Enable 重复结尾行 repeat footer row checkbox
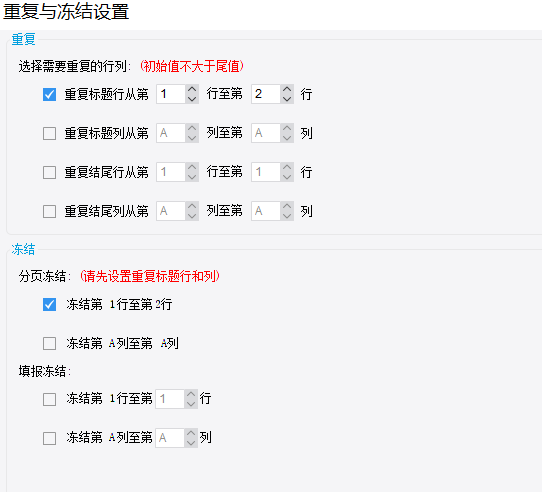The width and height of the screenshot is (542, 492). tap(49, 172)
